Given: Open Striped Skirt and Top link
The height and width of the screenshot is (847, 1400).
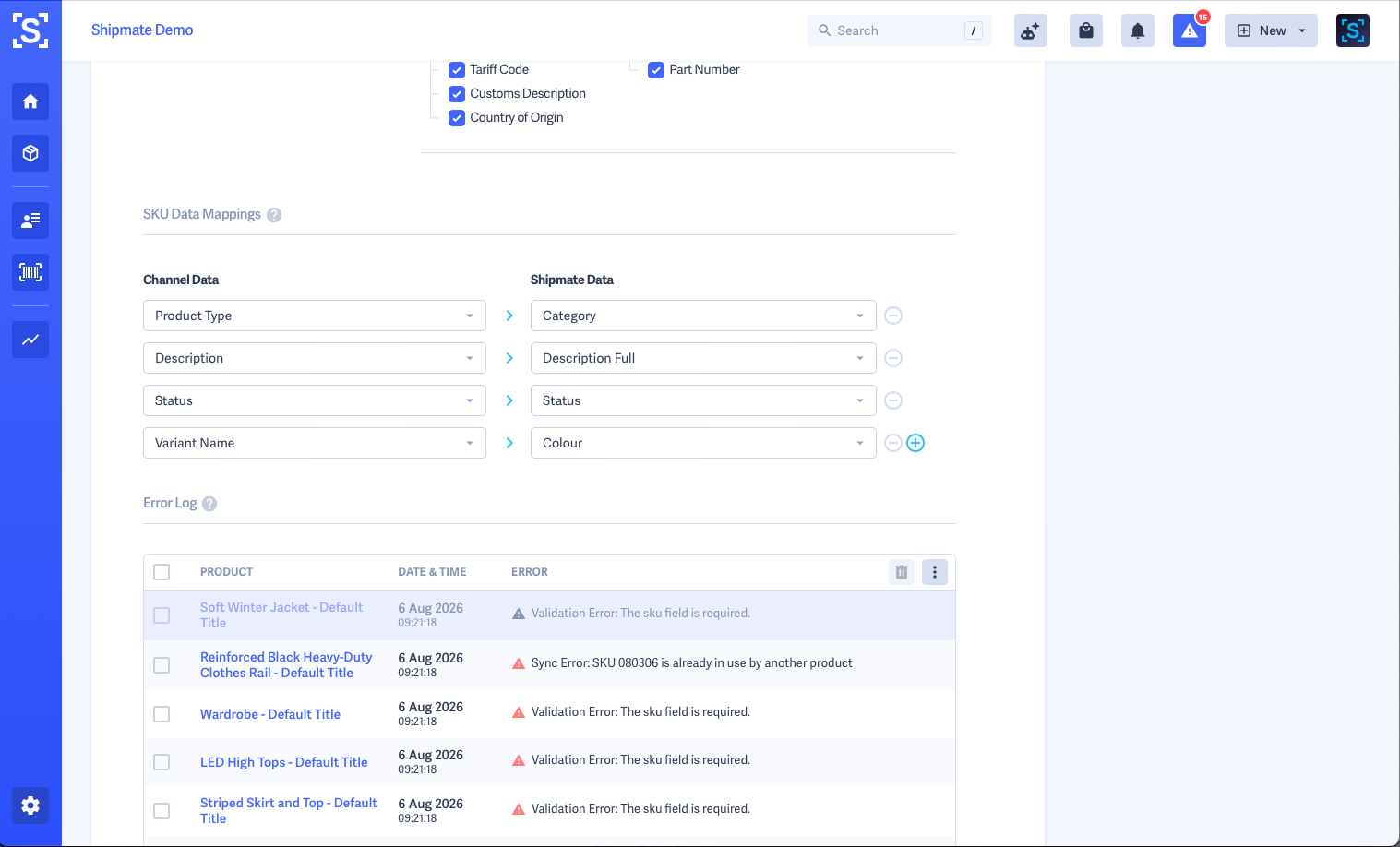Looking at the screenshot, I should point(289,811).
